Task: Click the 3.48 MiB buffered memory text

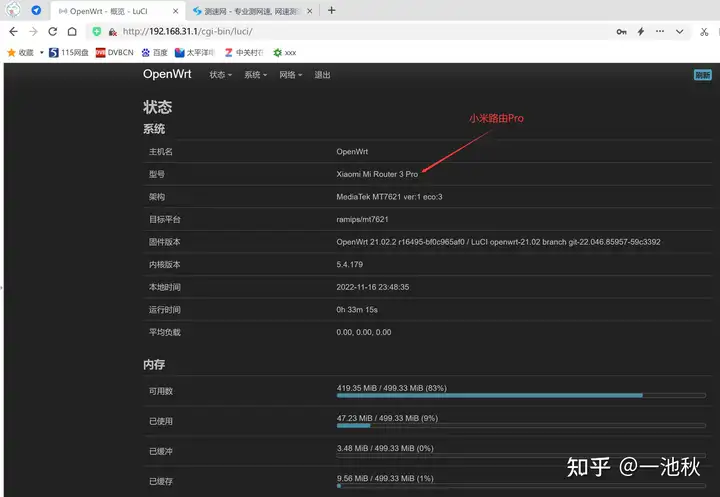Action: pos(385,448)
